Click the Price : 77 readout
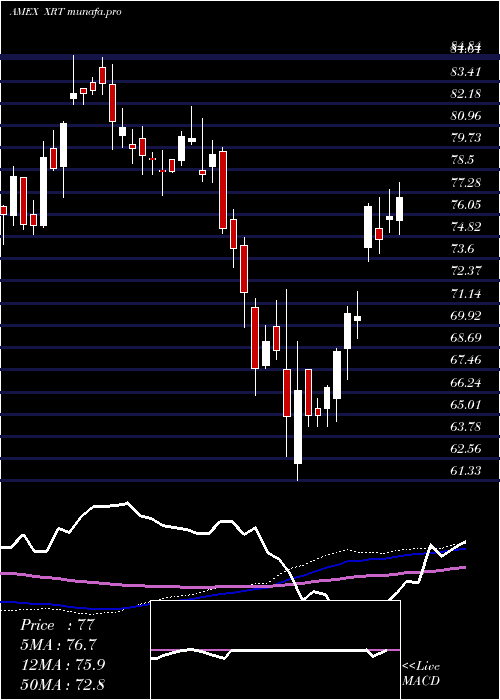 click(58, 625)
